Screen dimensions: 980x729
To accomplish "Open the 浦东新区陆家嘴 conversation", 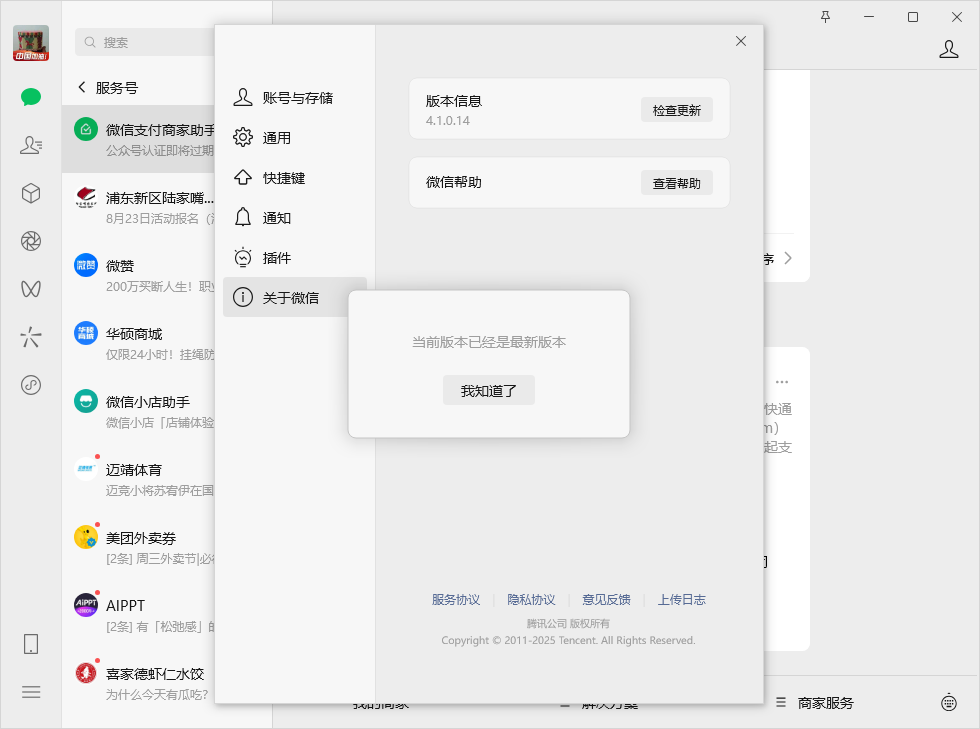I will (x=138, y=208).
